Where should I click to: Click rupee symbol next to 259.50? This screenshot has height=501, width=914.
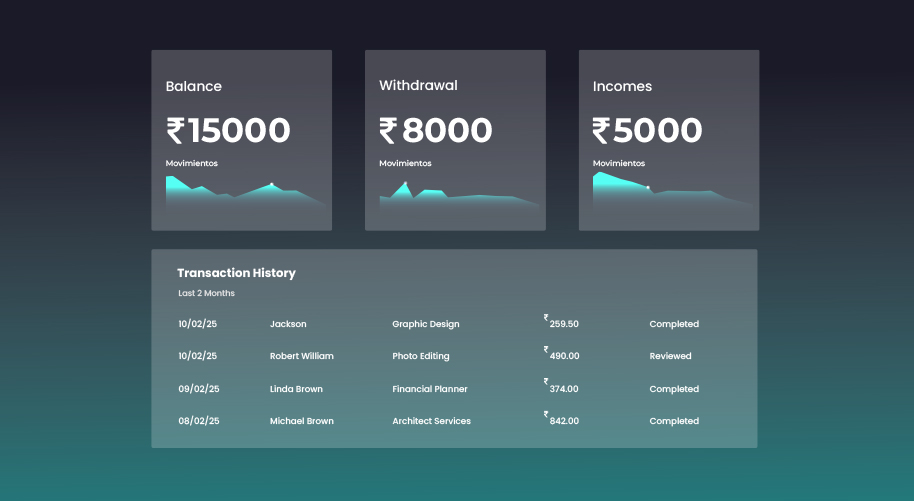(546, 318)
